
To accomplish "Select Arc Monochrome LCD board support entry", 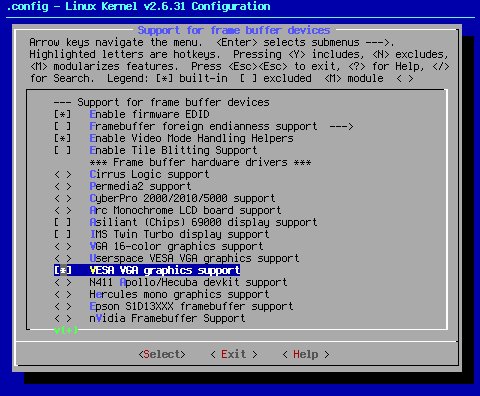I will click(185, 210).
